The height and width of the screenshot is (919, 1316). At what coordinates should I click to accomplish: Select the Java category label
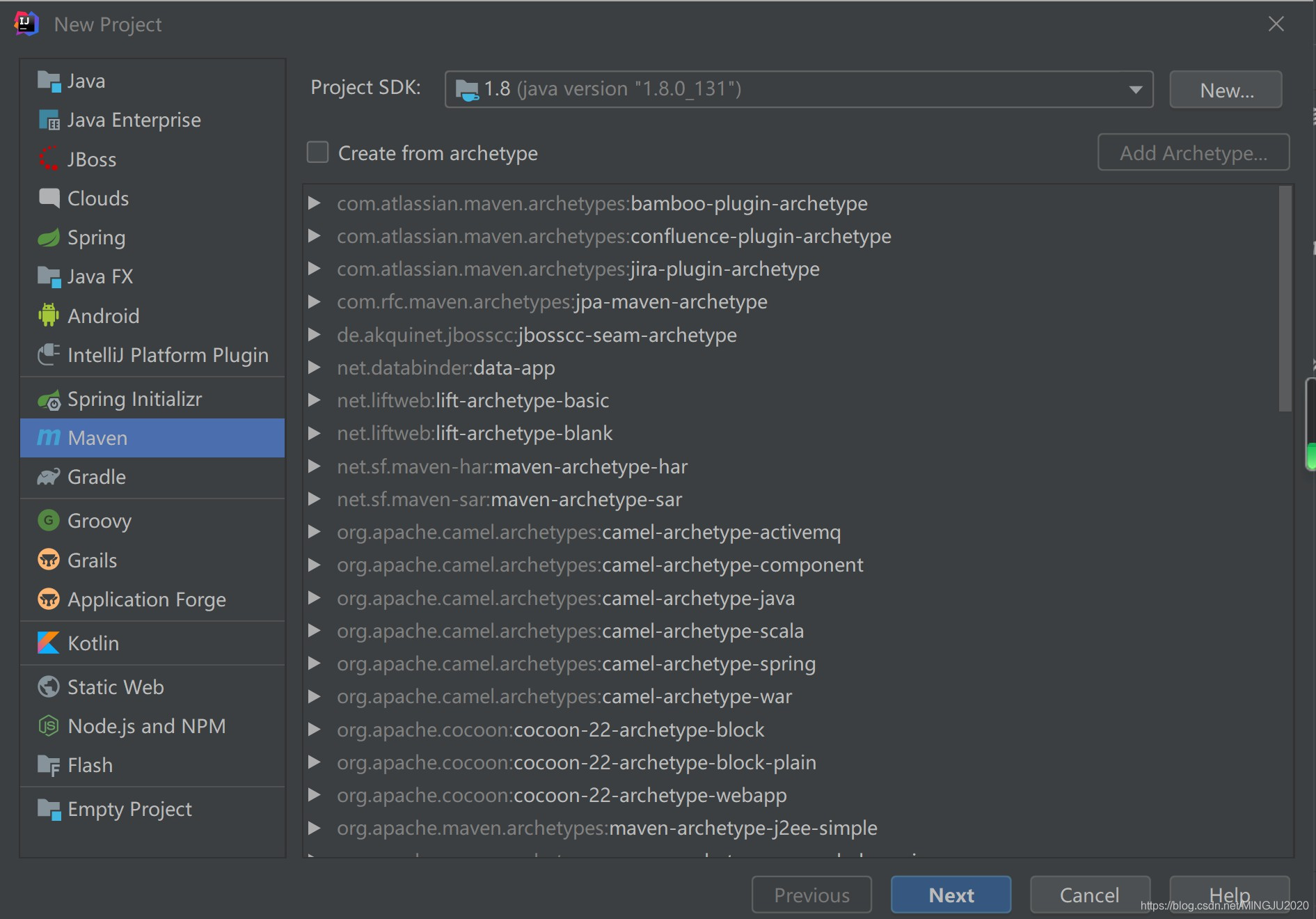(86, 81)
